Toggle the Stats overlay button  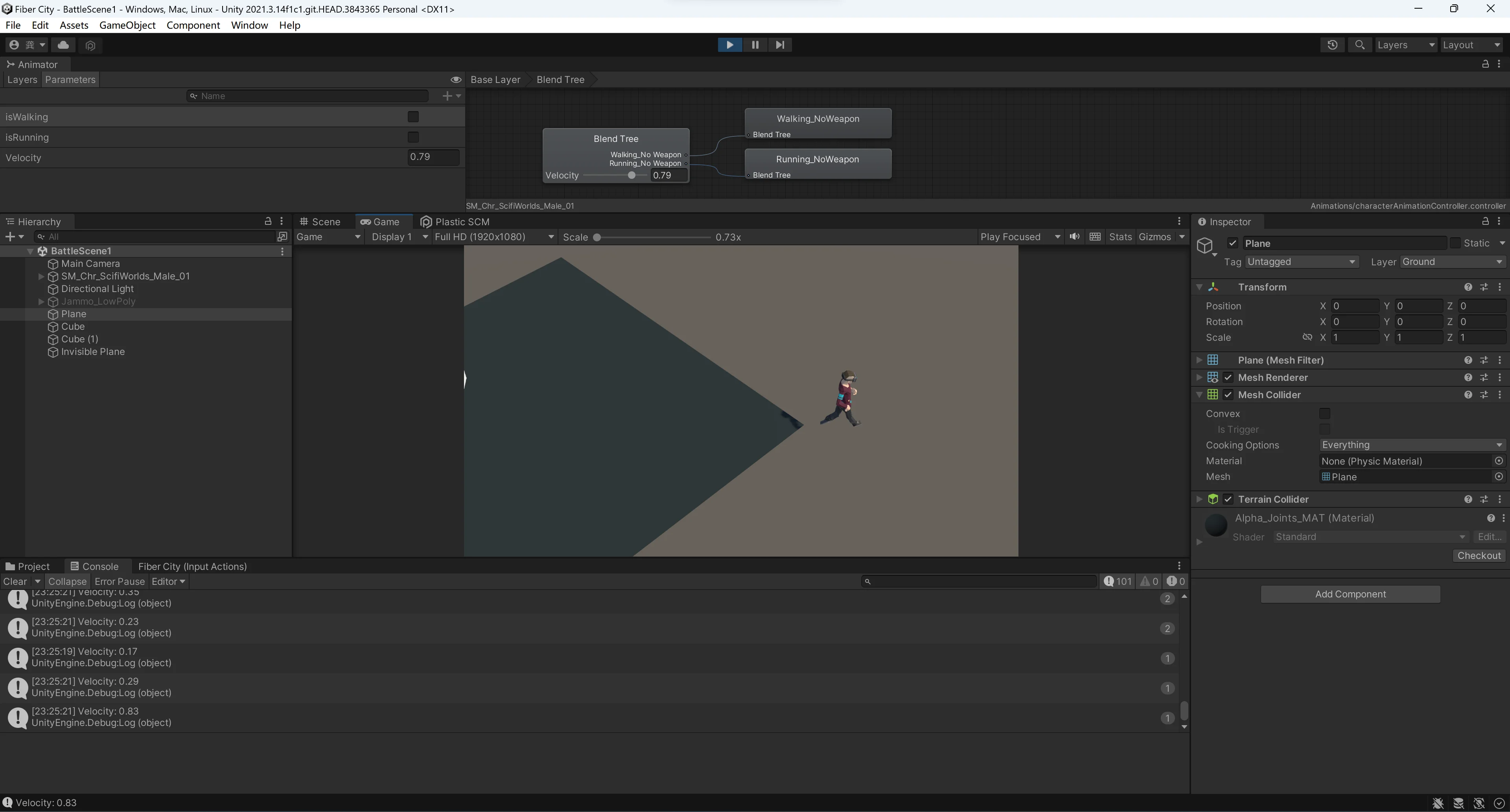[x=1120, y=237]
